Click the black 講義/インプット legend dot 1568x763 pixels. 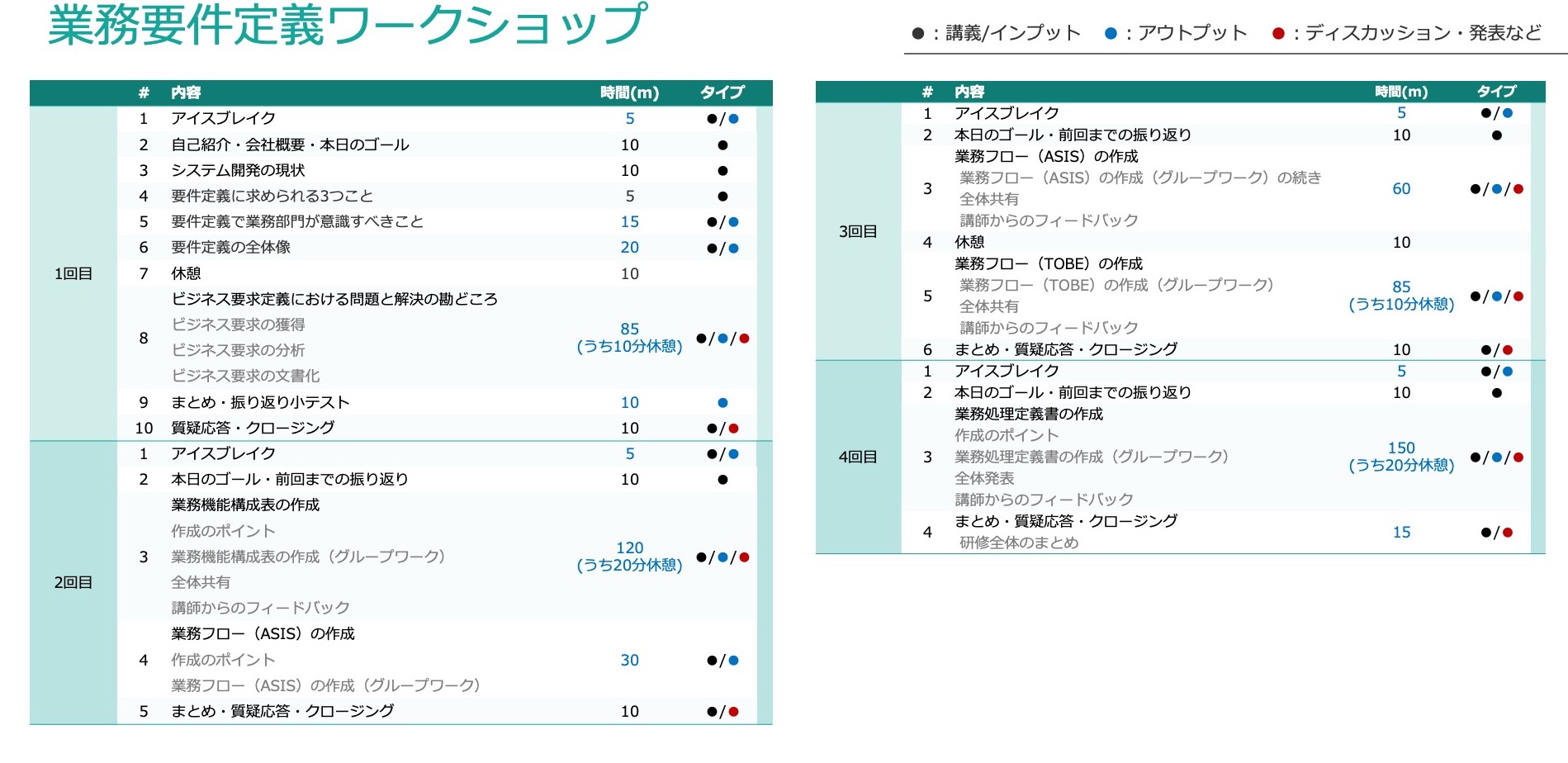[917, 33]
